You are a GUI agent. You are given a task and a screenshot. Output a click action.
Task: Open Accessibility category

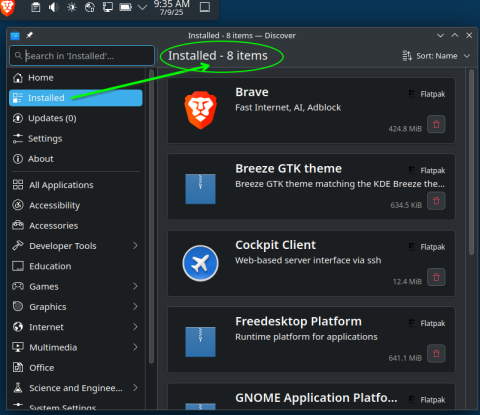tap(76, 205)
